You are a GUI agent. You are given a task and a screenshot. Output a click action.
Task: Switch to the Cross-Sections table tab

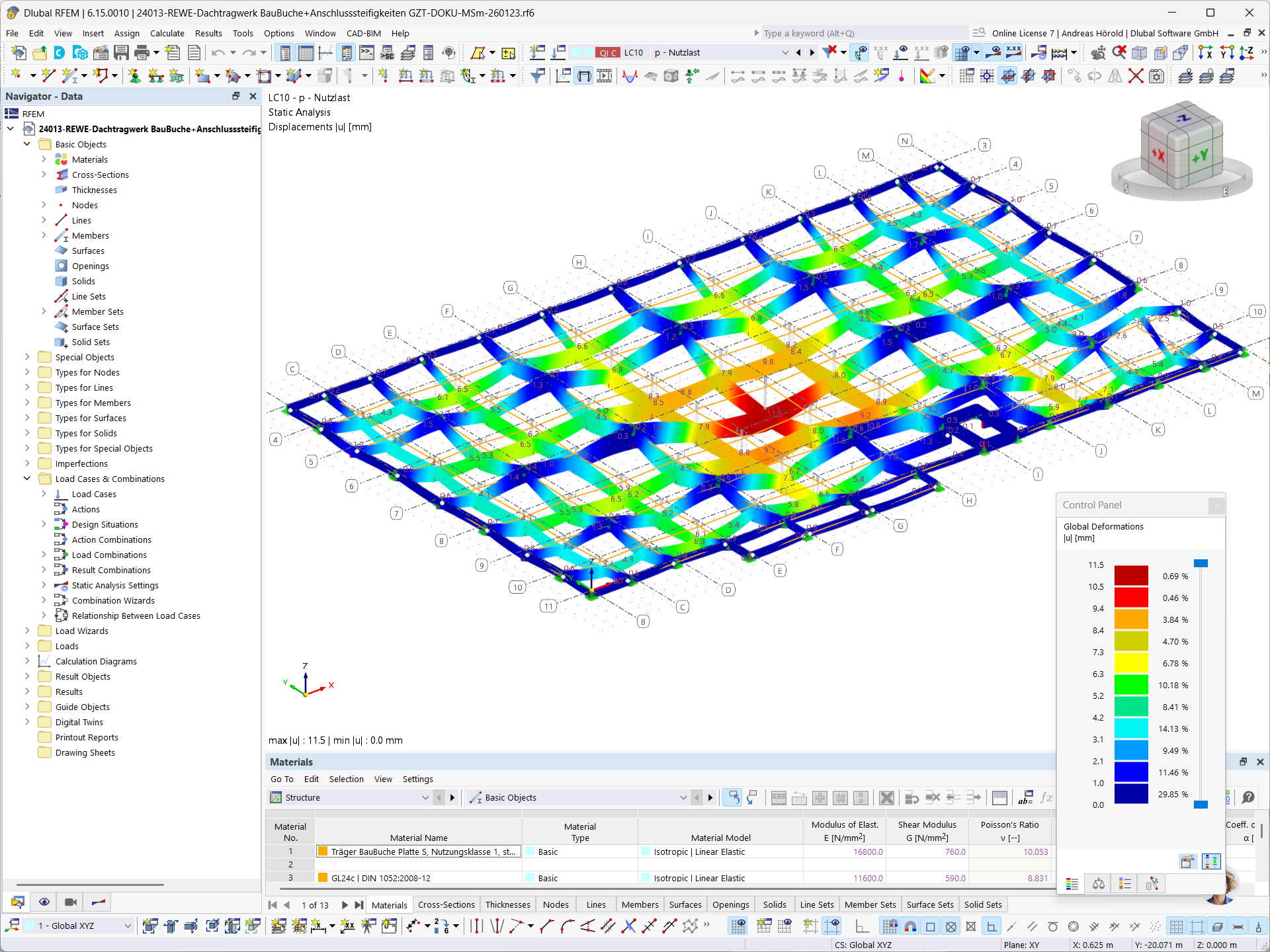(x=446, y=905)
